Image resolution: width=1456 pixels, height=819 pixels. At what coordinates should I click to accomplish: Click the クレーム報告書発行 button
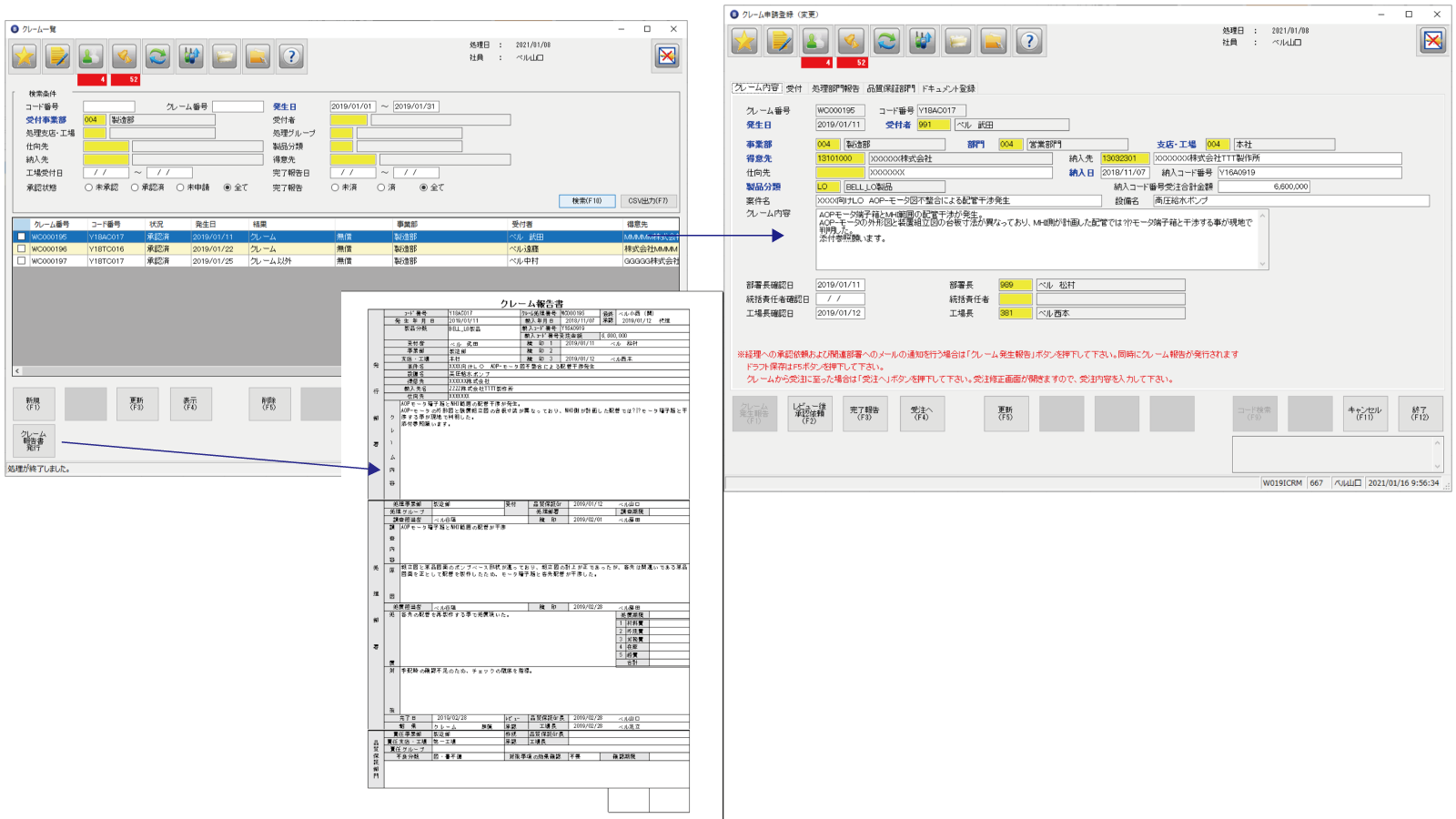tap(34, 440)
